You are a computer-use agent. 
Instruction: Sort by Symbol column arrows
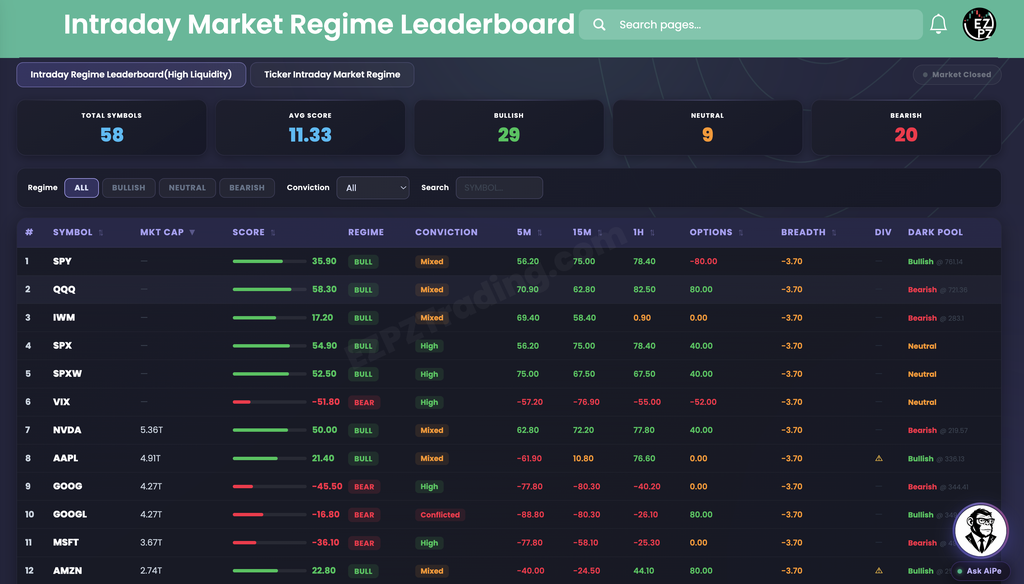tap(101, 233)
